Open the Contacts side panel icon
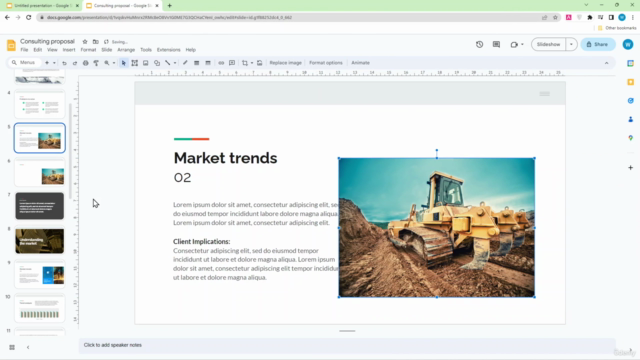640x360 pixels. point(631,119)
